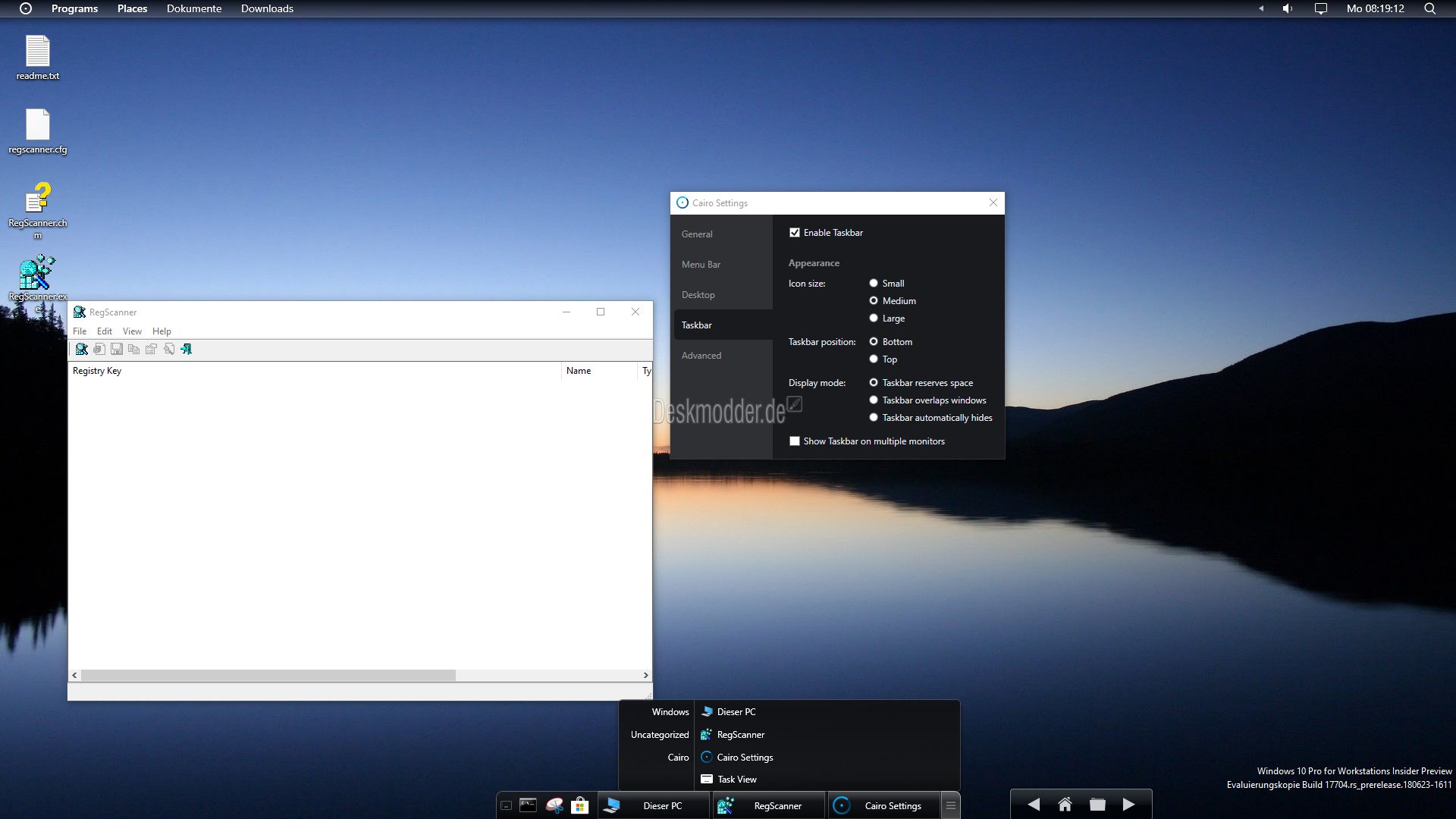The width and height of the screenshot is (1456, 819).
Task: Click the properties icon in RegScanner toolbar
Action: click(x=151, y=349)
